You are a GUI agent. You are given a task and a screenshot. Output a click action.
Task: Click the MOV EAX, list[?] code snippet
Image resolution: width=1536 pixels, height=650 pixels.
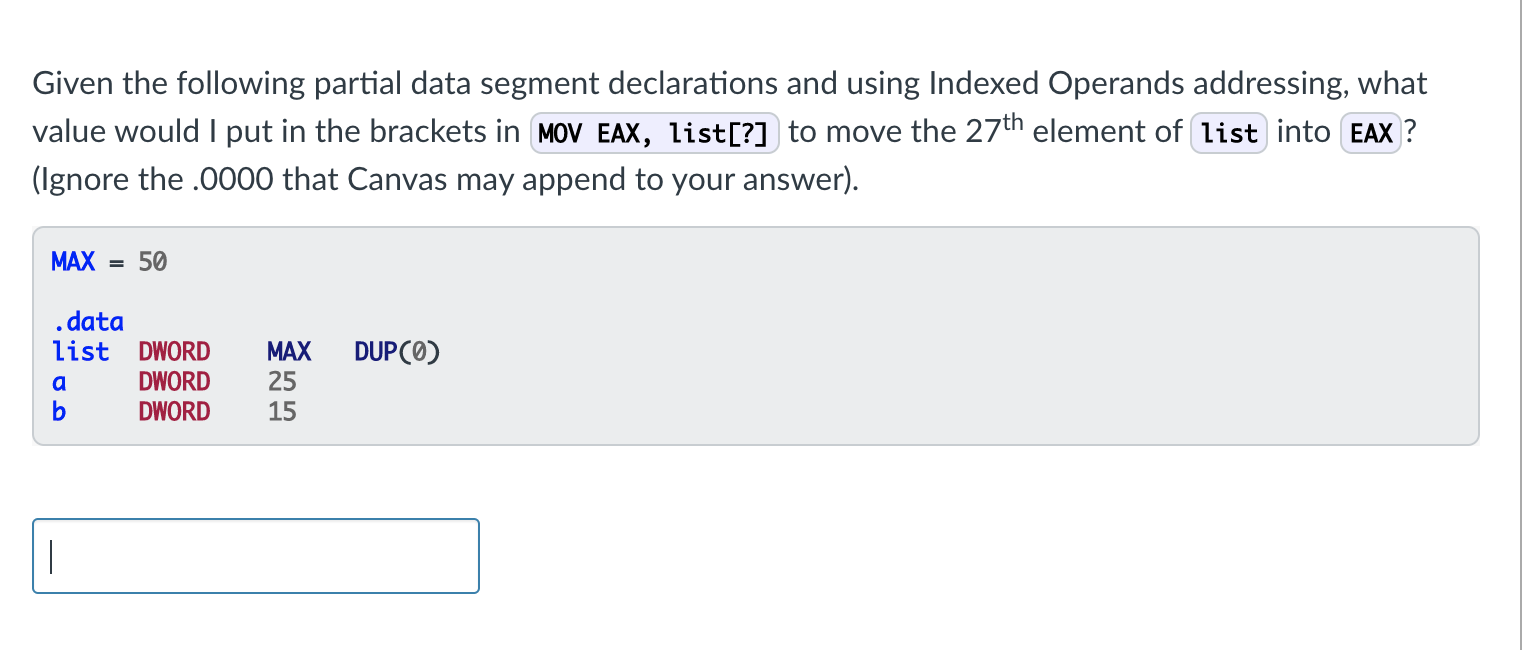[x=654, y=133]
